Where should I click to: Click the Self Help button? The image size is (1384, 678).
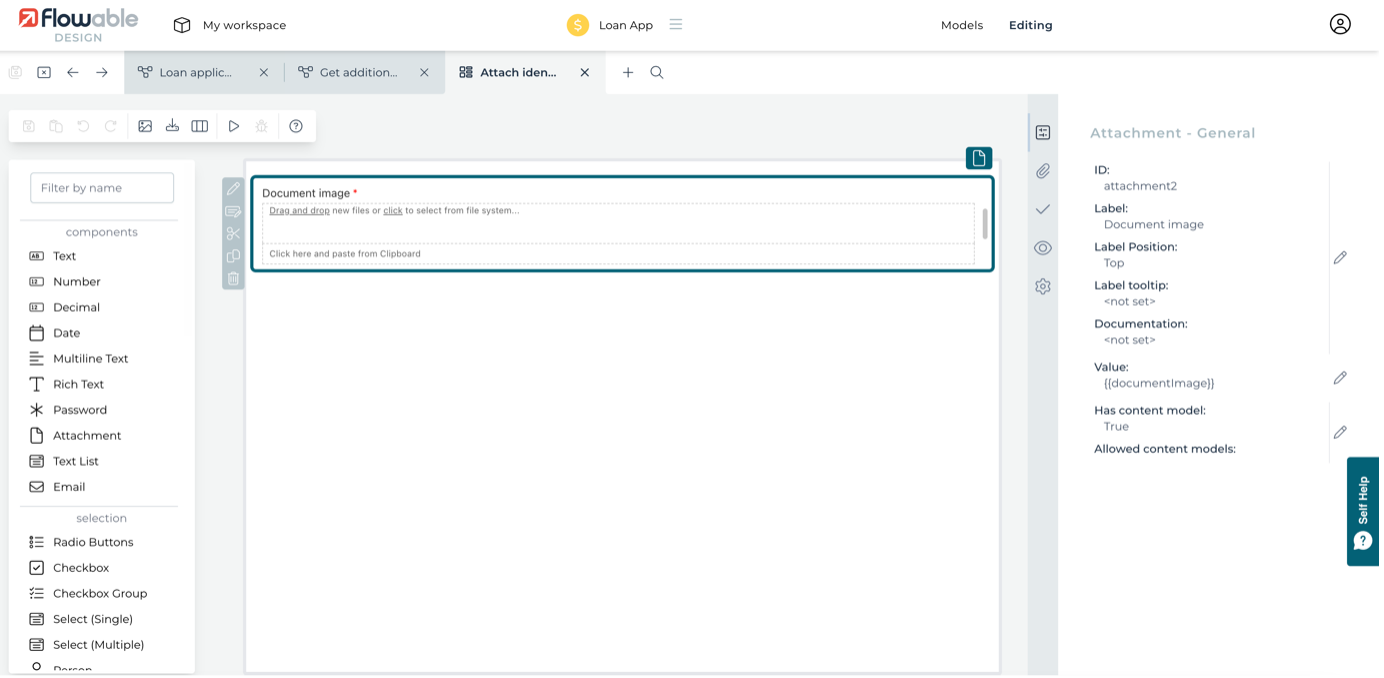(1362, 511)
